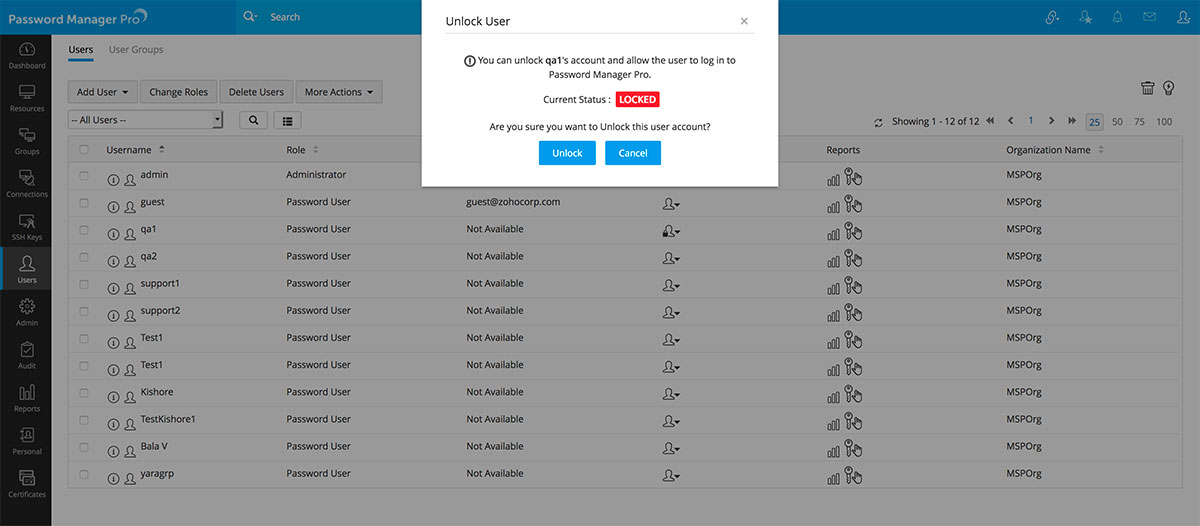
Task: Click the key-hand icon in the qa2 row
Action: click(853, 258)
